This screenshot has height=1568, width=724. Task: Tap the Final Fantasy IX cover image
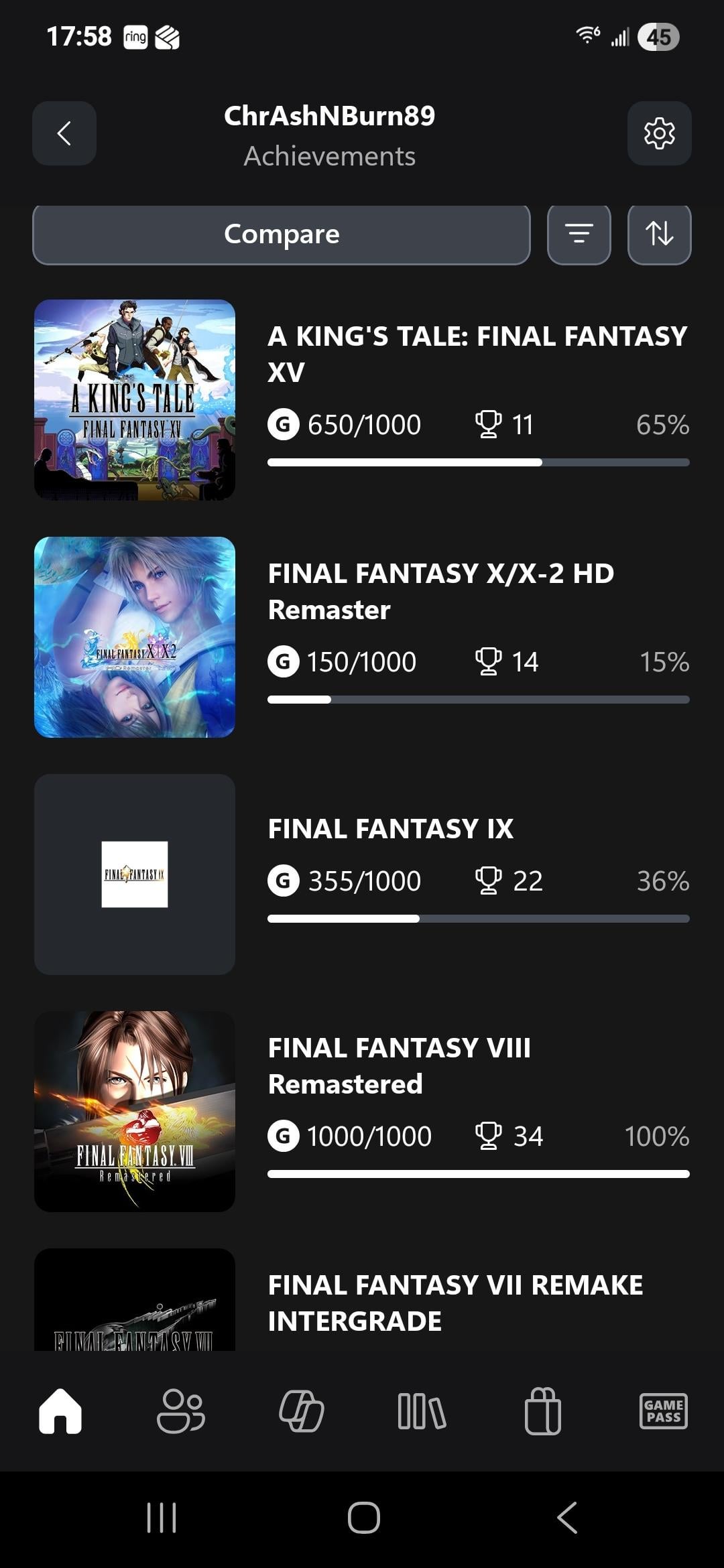(x=135, y=874)
